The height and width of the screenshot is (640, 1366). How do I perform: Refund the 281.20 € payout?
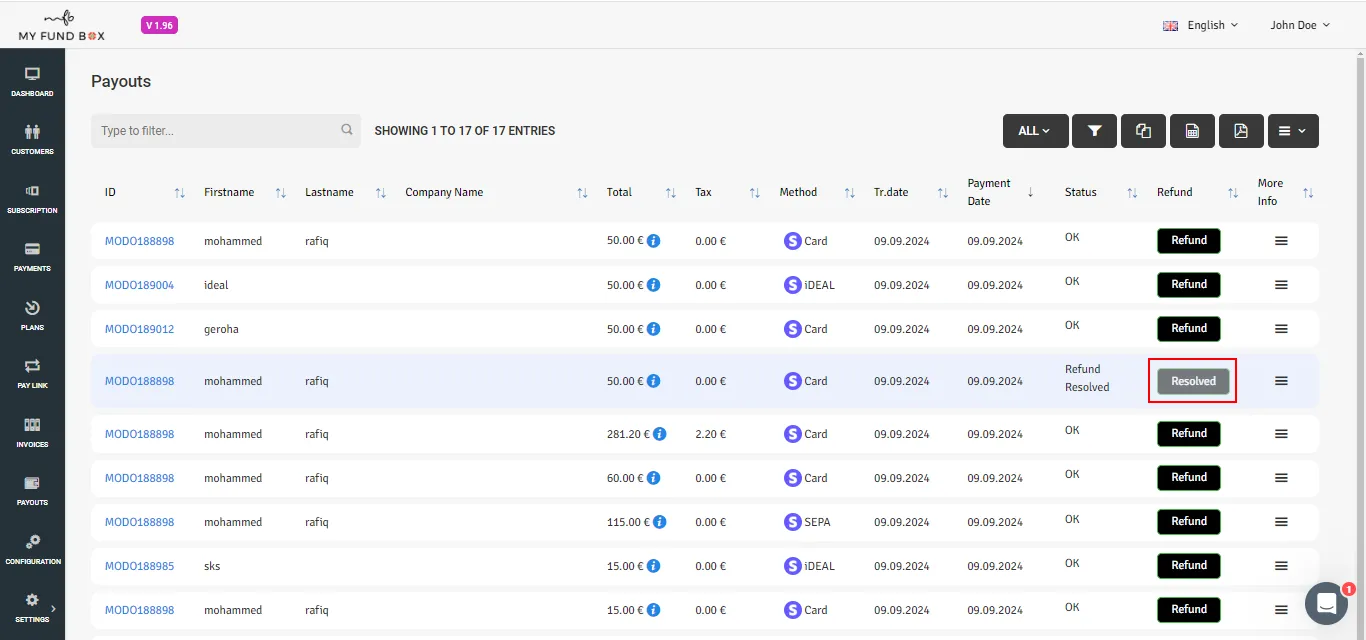tap(1189, 434)
